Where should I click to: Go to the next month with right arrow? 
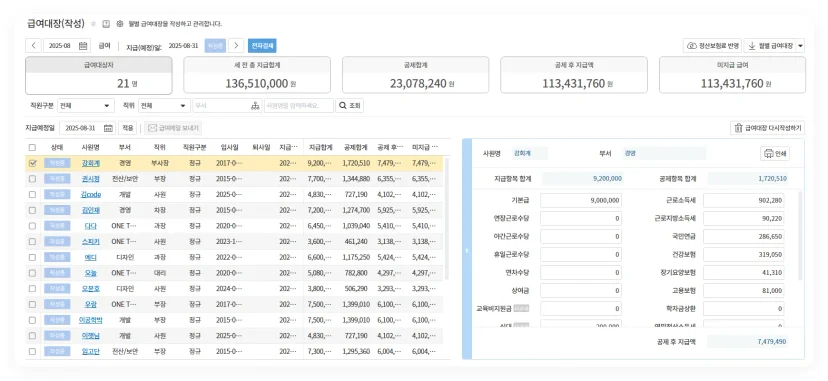tap(237, 45)
